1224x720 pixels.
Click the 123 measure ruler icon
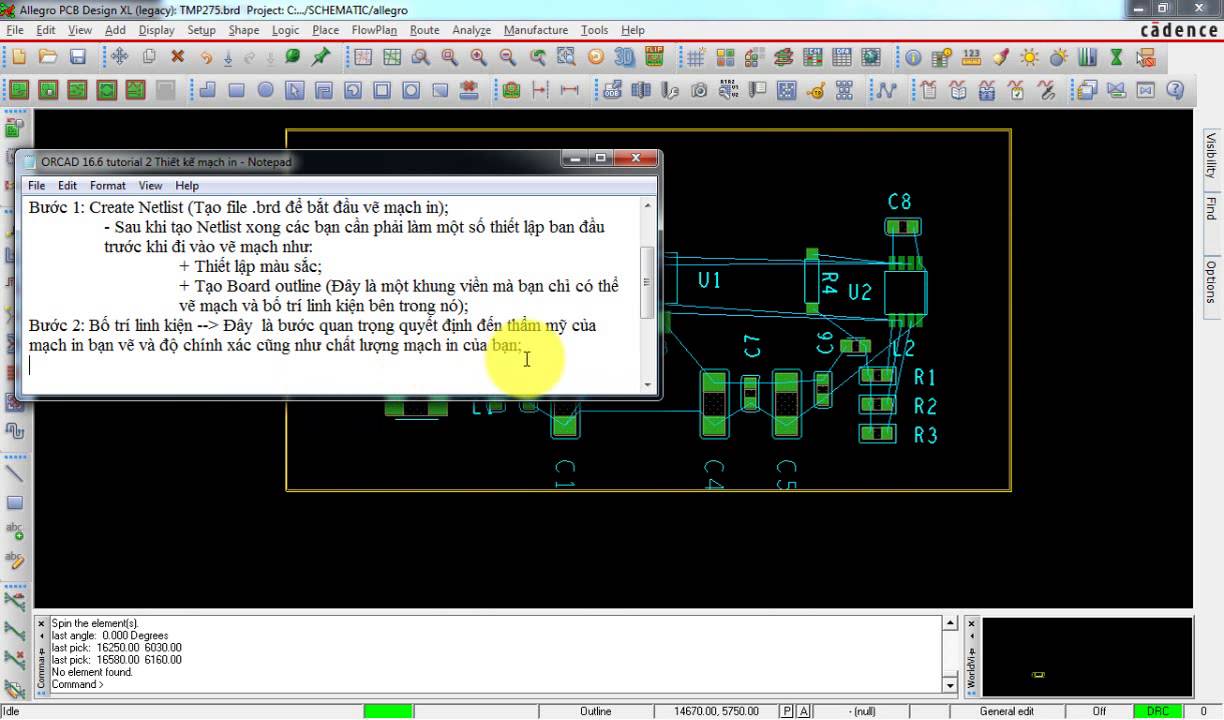pos(971,57)
